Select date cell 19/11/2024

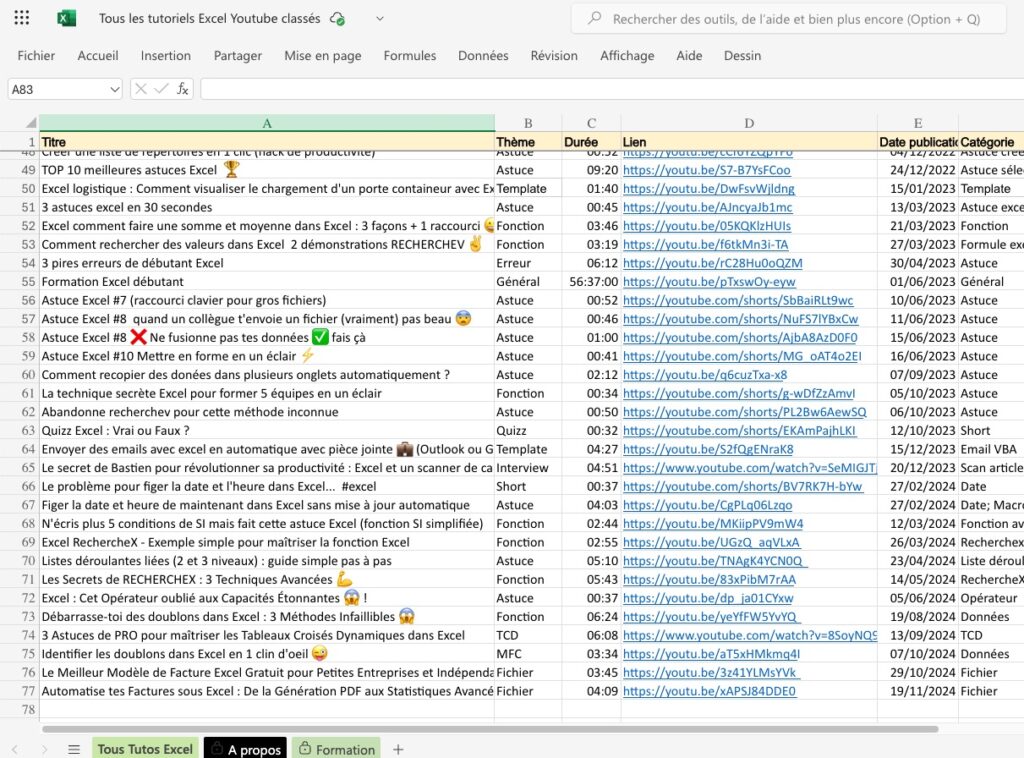click(918, 691)
